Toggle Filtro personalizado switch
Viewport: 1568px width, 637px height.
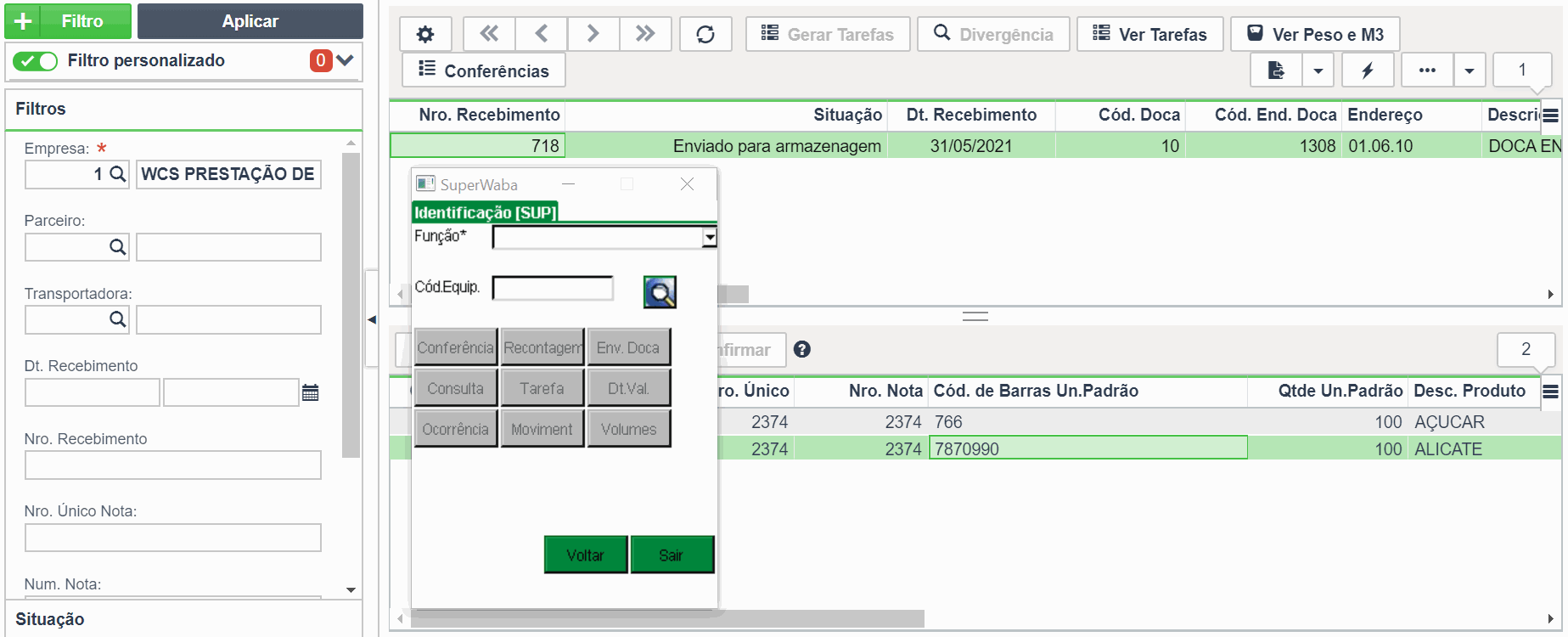click(x=35, y=60)
